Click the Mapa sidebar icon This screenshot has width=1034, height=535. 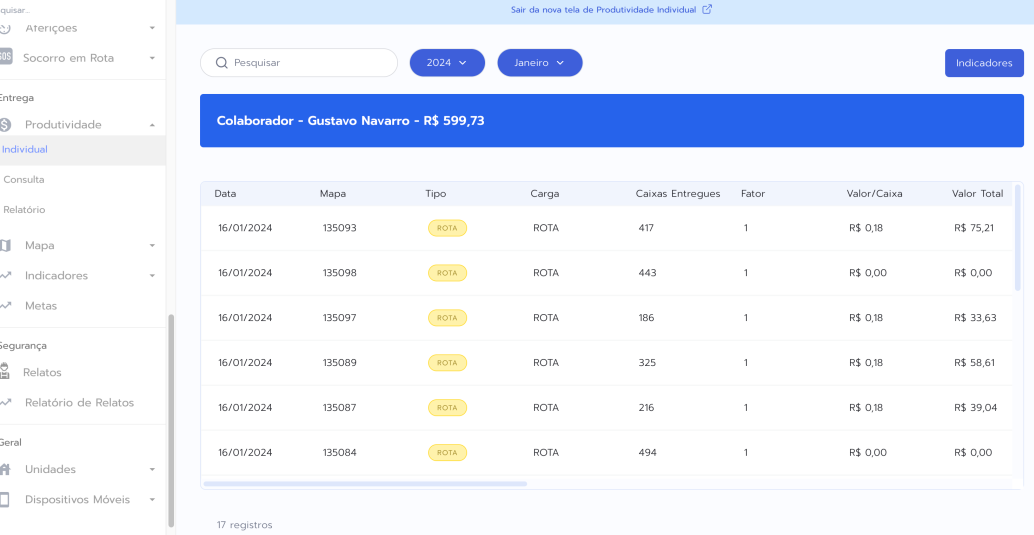(6, 245)
